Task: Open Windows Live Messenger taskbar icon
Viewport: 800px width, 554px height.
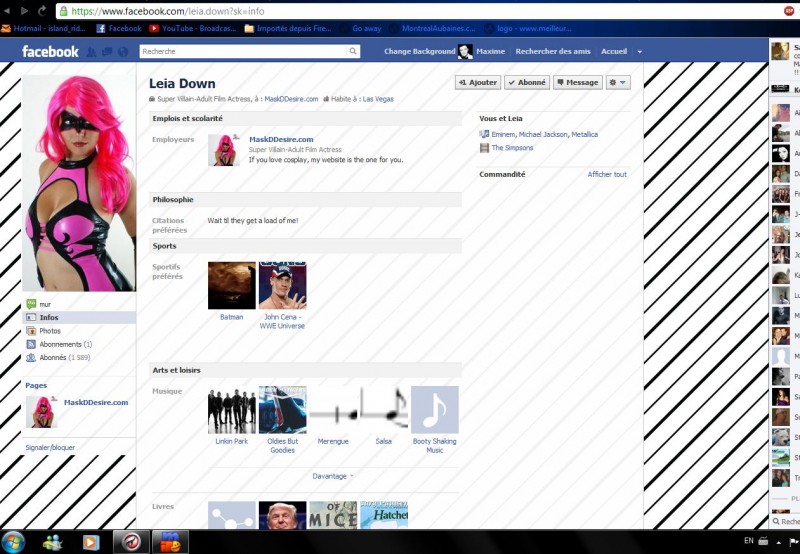Action: tap(53, 542)
